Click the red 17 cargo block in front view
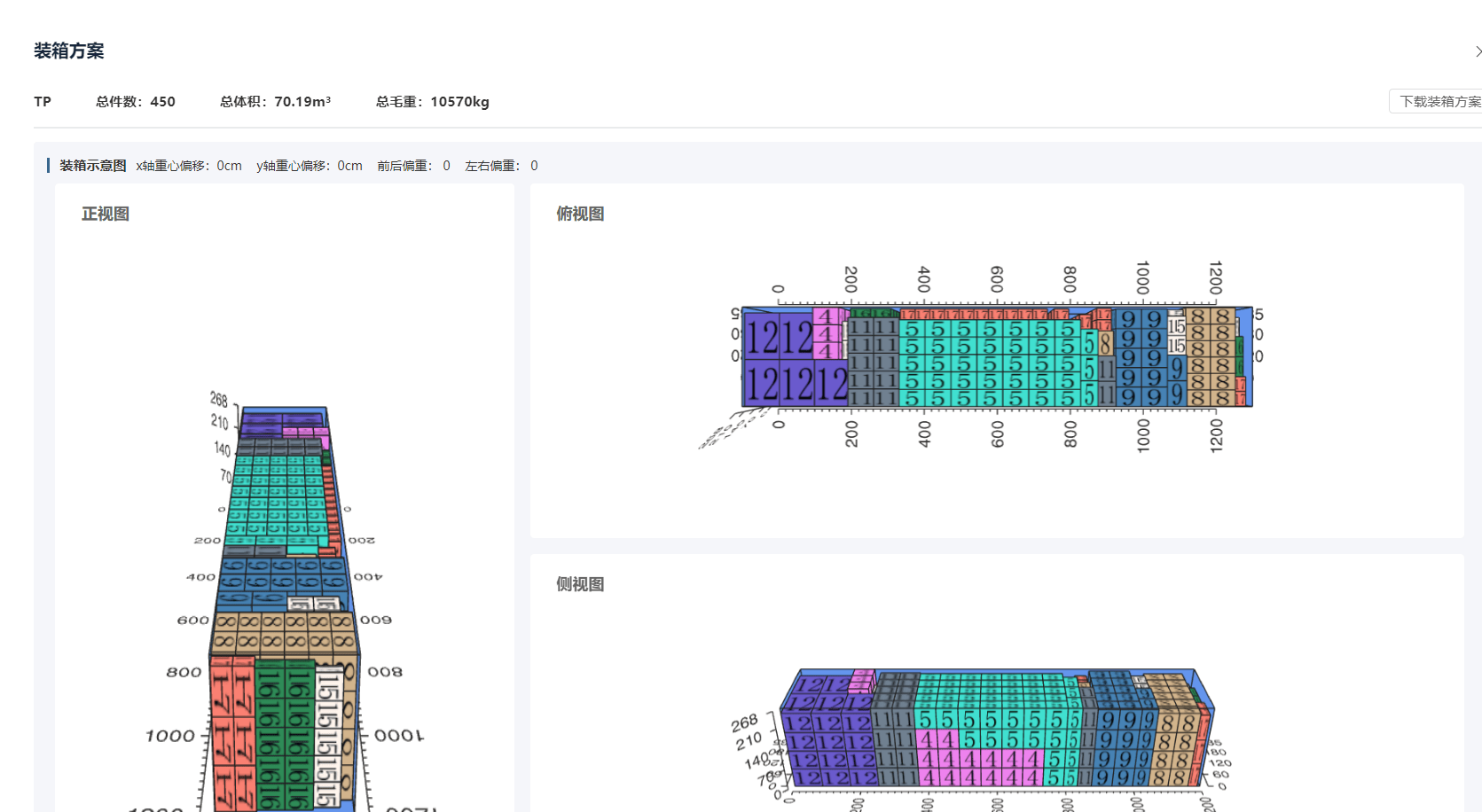 coord(232,734)
